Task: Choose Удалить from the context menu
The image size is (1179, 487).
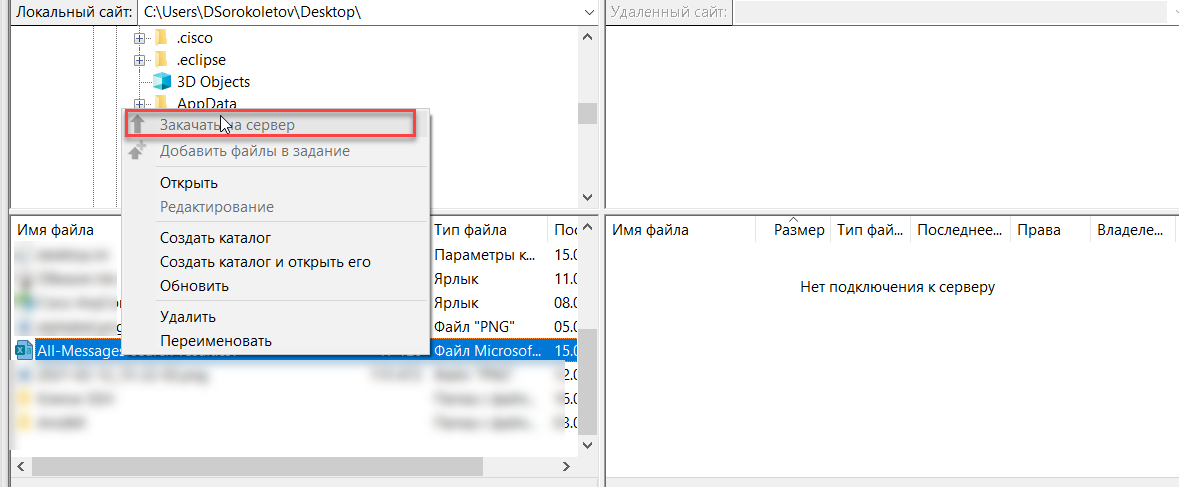Action: click(188, 317)
